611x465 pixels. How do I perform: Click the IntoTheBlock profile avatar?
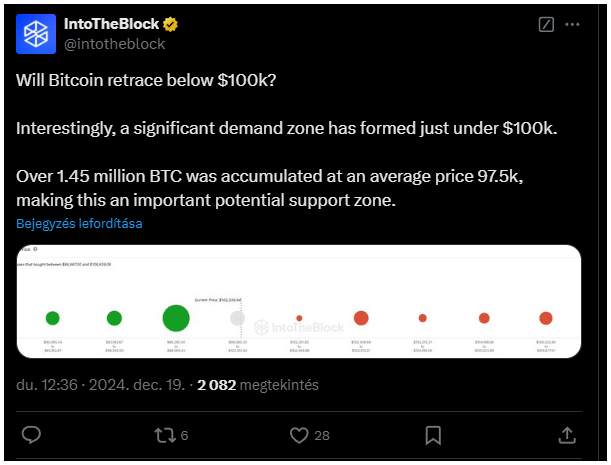36,34
